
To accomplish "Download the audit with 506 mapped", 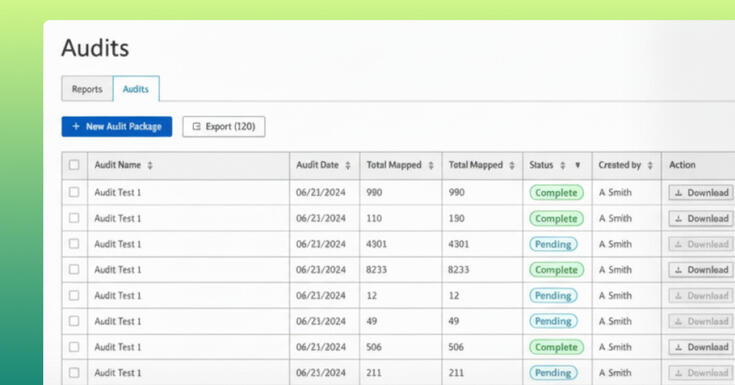I will point(701,347).
